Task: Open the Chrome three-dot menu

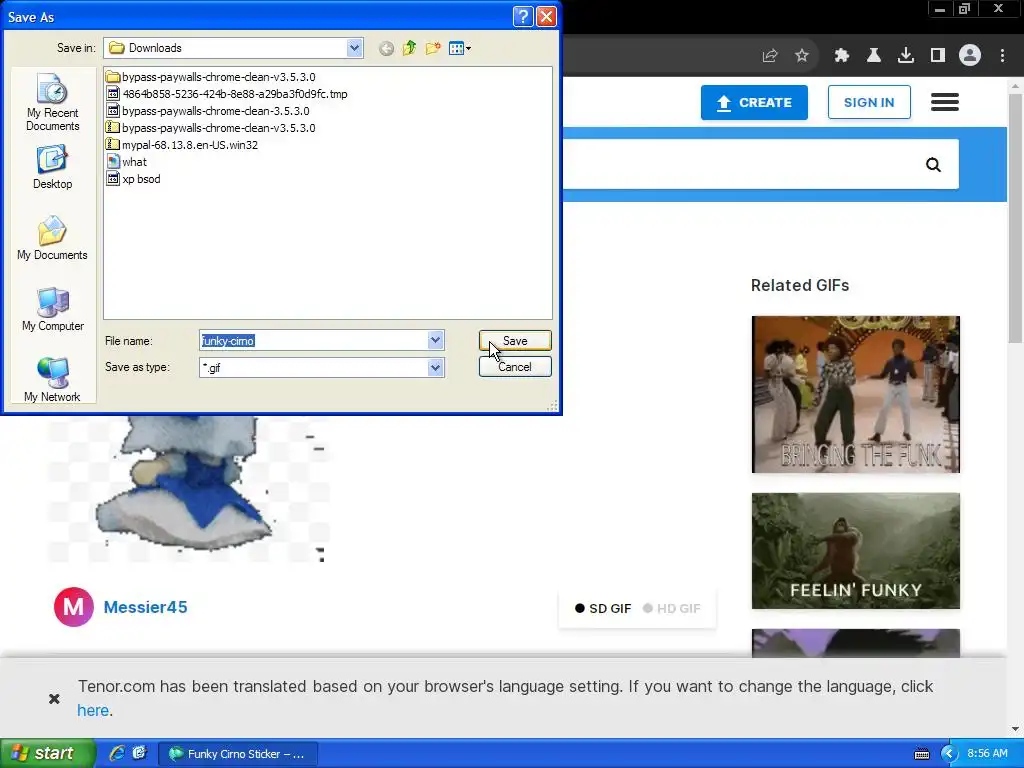Action: tap(1002, 56)
